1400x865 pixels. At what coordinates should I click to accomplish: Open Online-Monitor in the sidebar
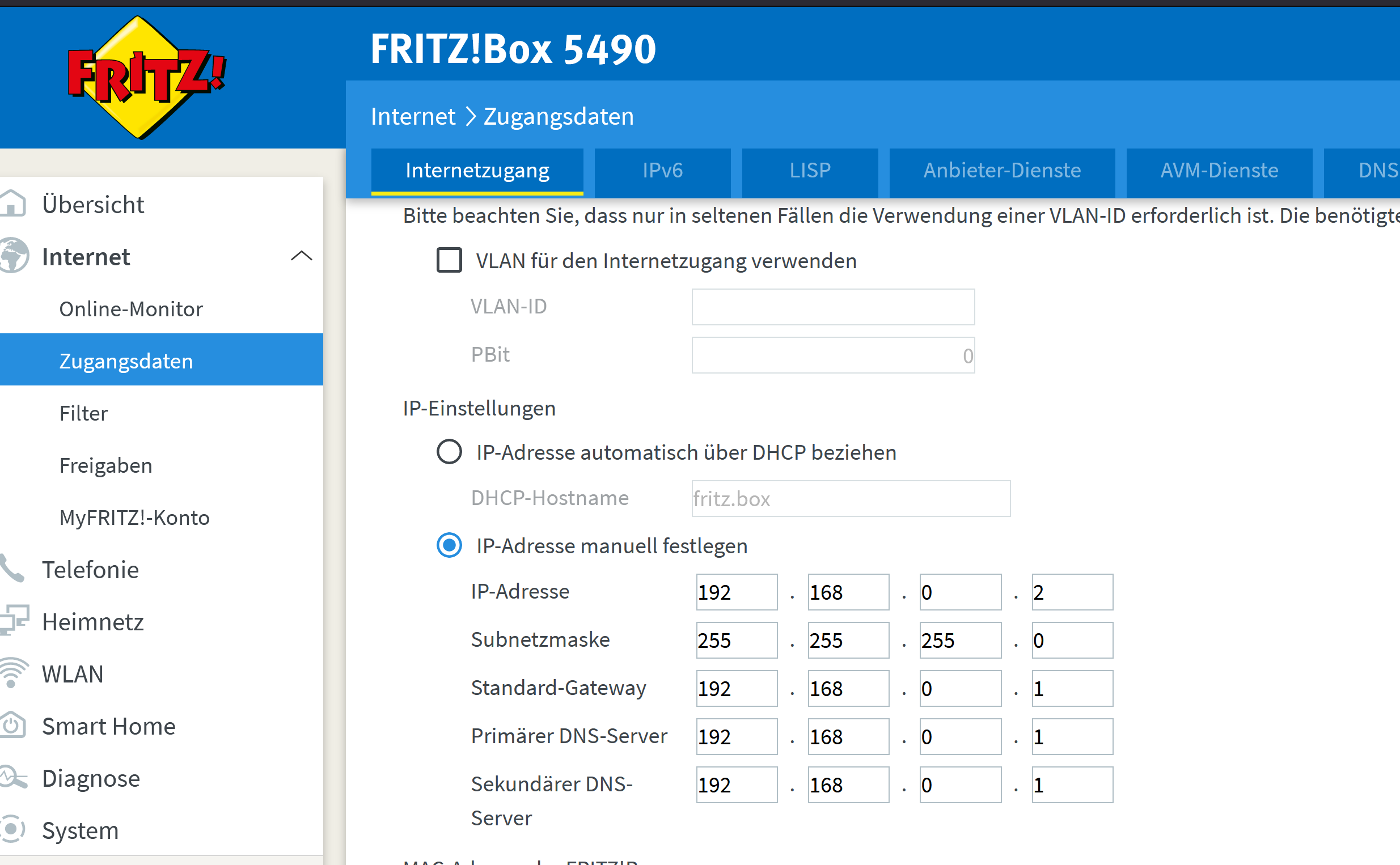131,309
